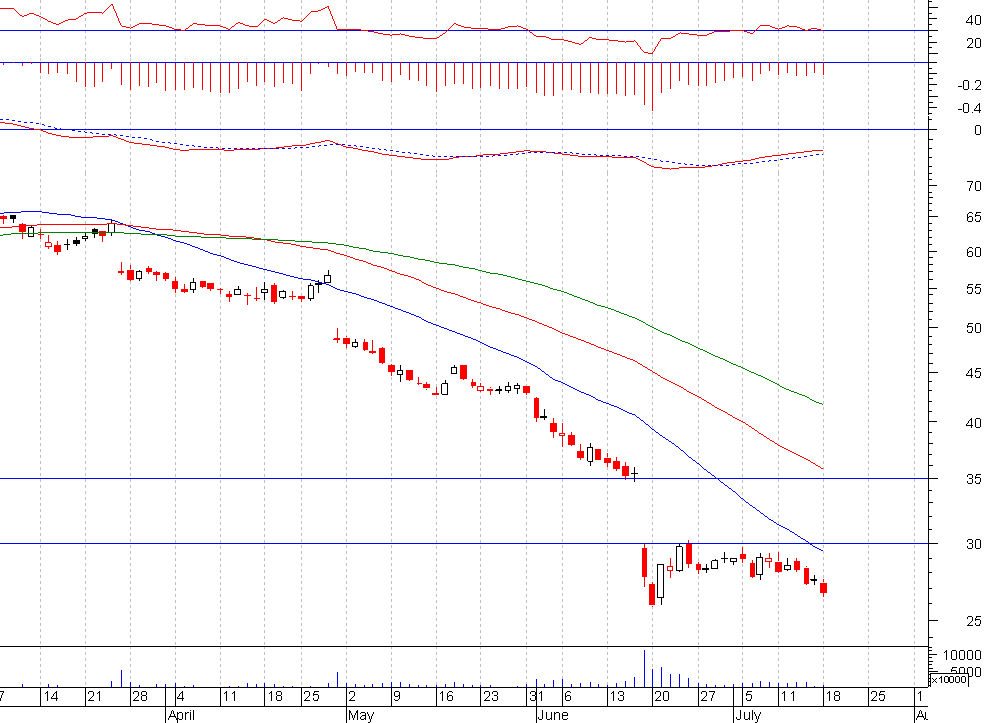This screenshot has height=723, width=985.
Task: Select price axis label 30
Action: pyautogui.click(x=974, y=544)
